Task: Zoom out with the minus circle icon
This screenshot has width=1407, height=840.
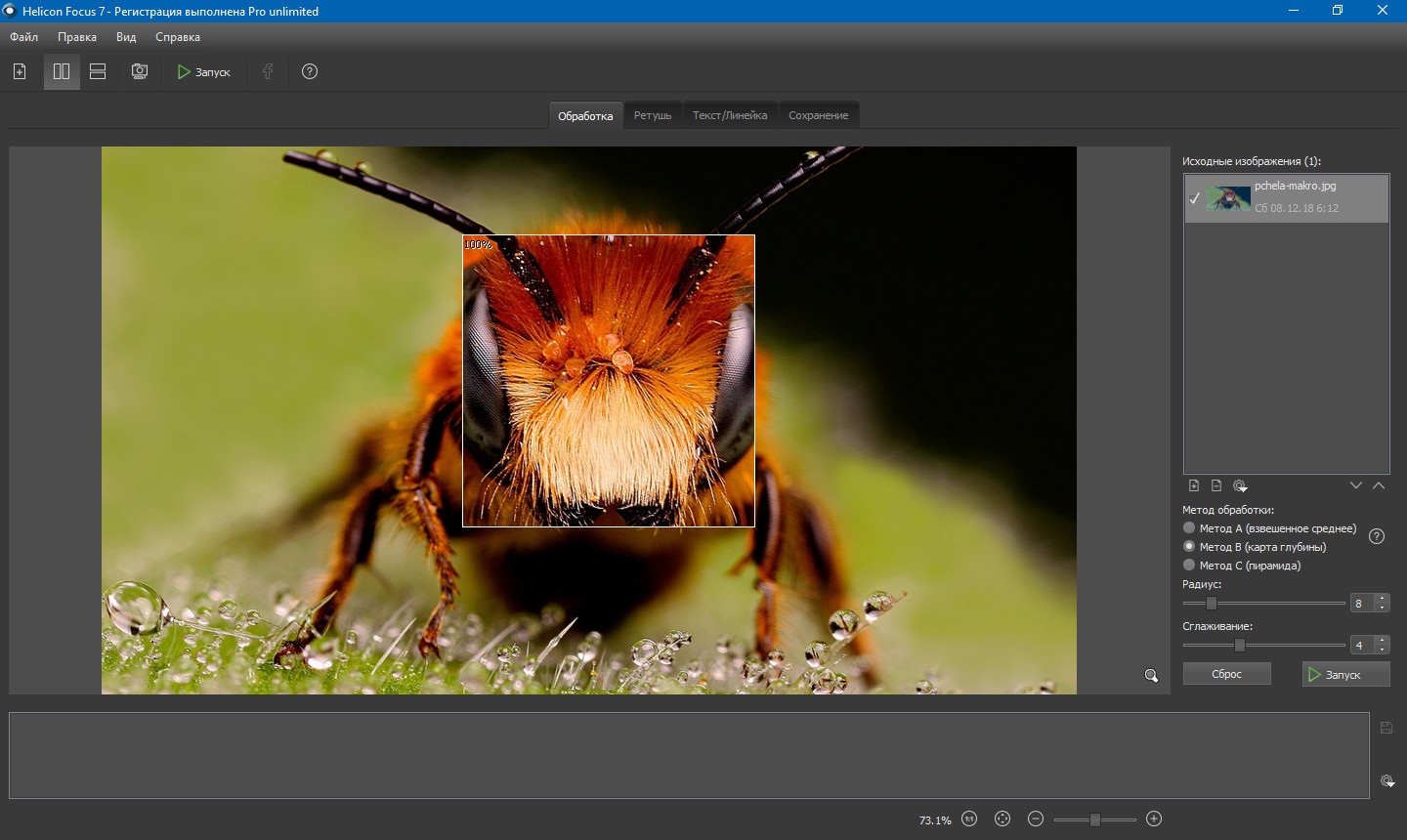Action: [1036, 819]
